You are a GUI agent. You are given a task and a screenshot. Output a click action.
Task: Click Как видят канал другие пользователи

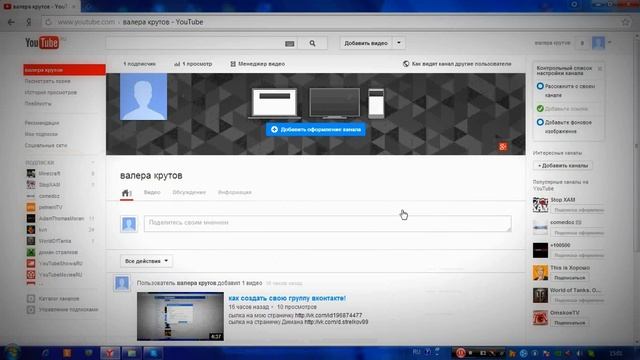click(457, 64)
